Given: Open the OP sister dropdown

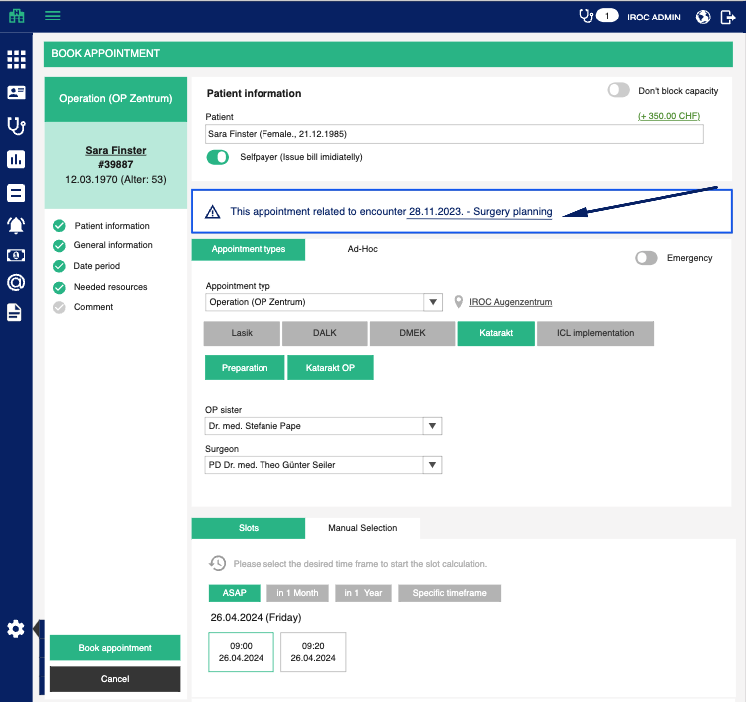Looking at the screenshot, I should (x=433, y=426).
